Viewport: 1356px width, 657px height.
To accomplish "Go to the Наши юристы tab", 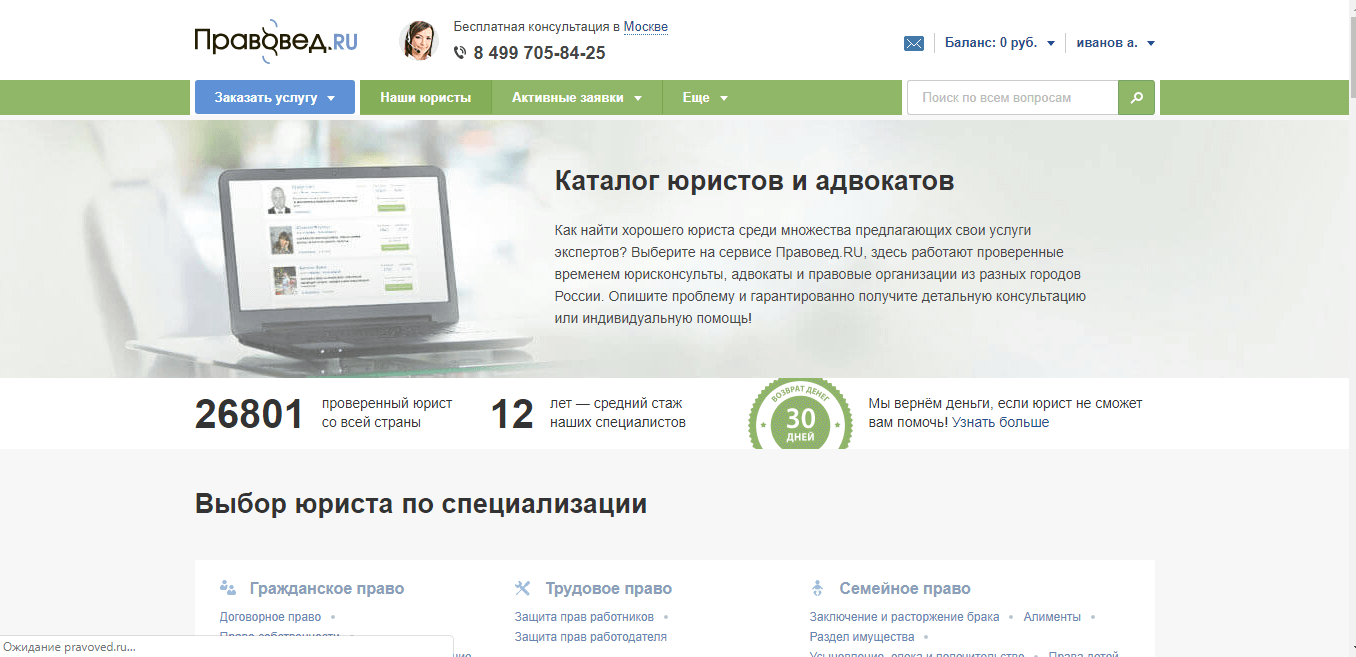I will 425,98.
